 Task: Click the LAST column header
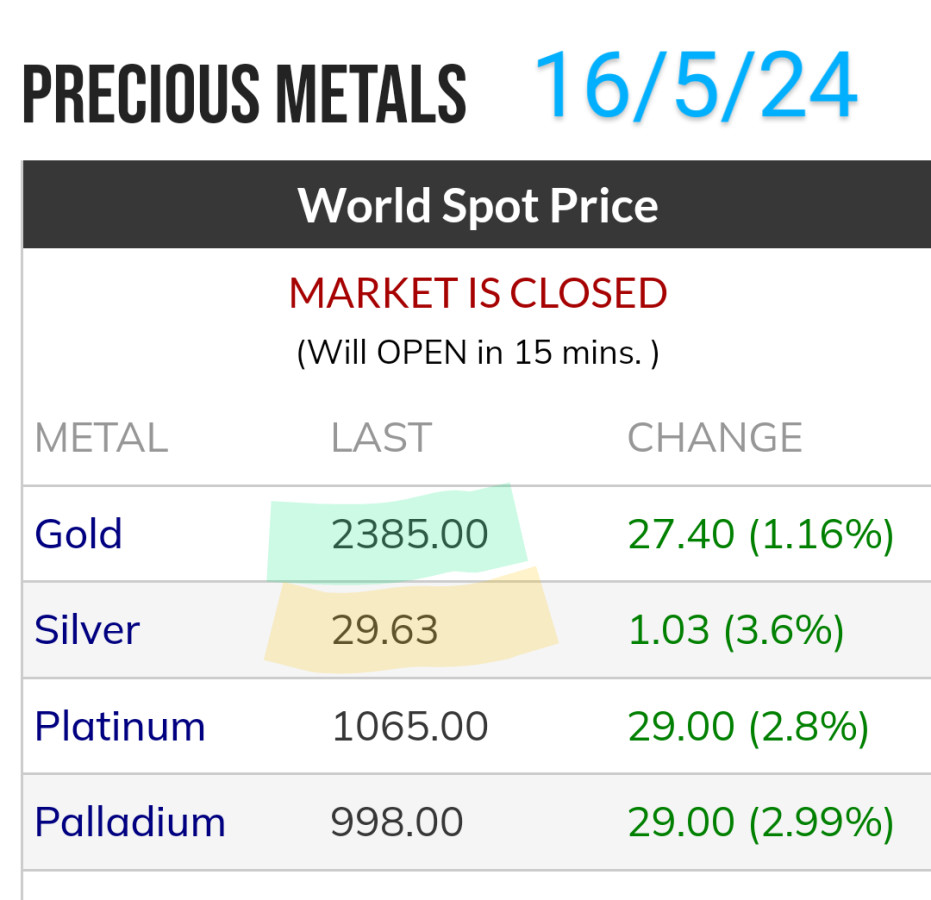tap(381, 438)
